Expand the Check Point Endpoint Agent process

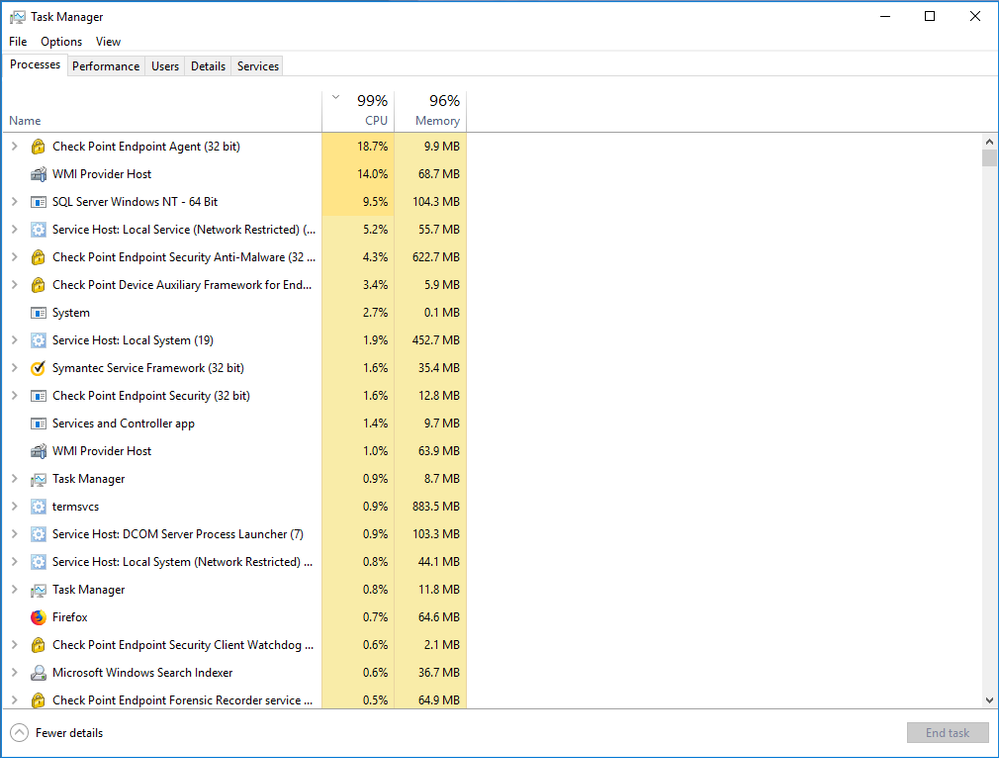pos(15,147)
